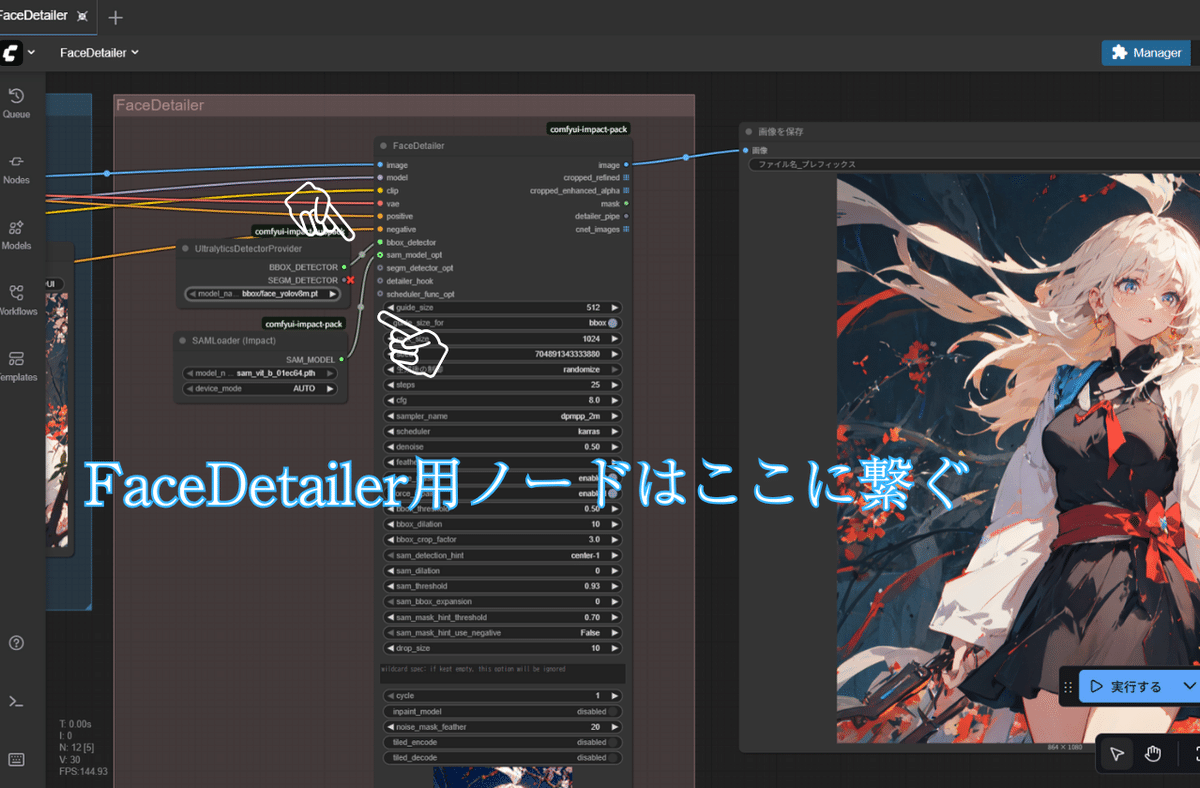Toggle force_inpaint off in FaceDetailer node

[x=502, y=493]
